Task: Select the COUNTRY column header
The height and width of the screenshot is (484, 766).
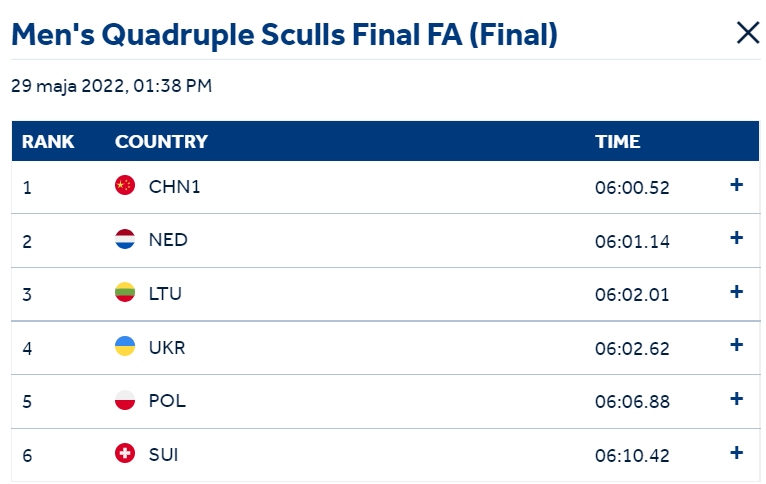Action: [x=161, y=142]
